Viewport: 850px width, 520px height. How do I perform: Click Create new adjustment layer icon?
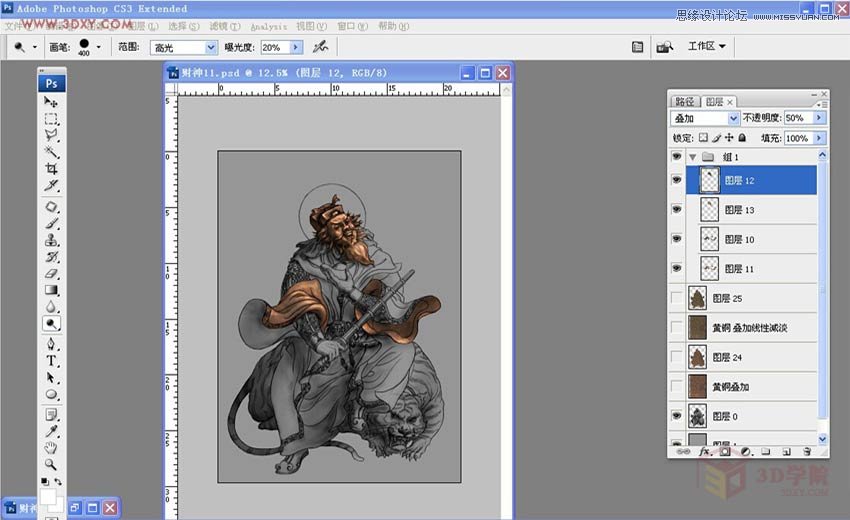pos(746,451)
